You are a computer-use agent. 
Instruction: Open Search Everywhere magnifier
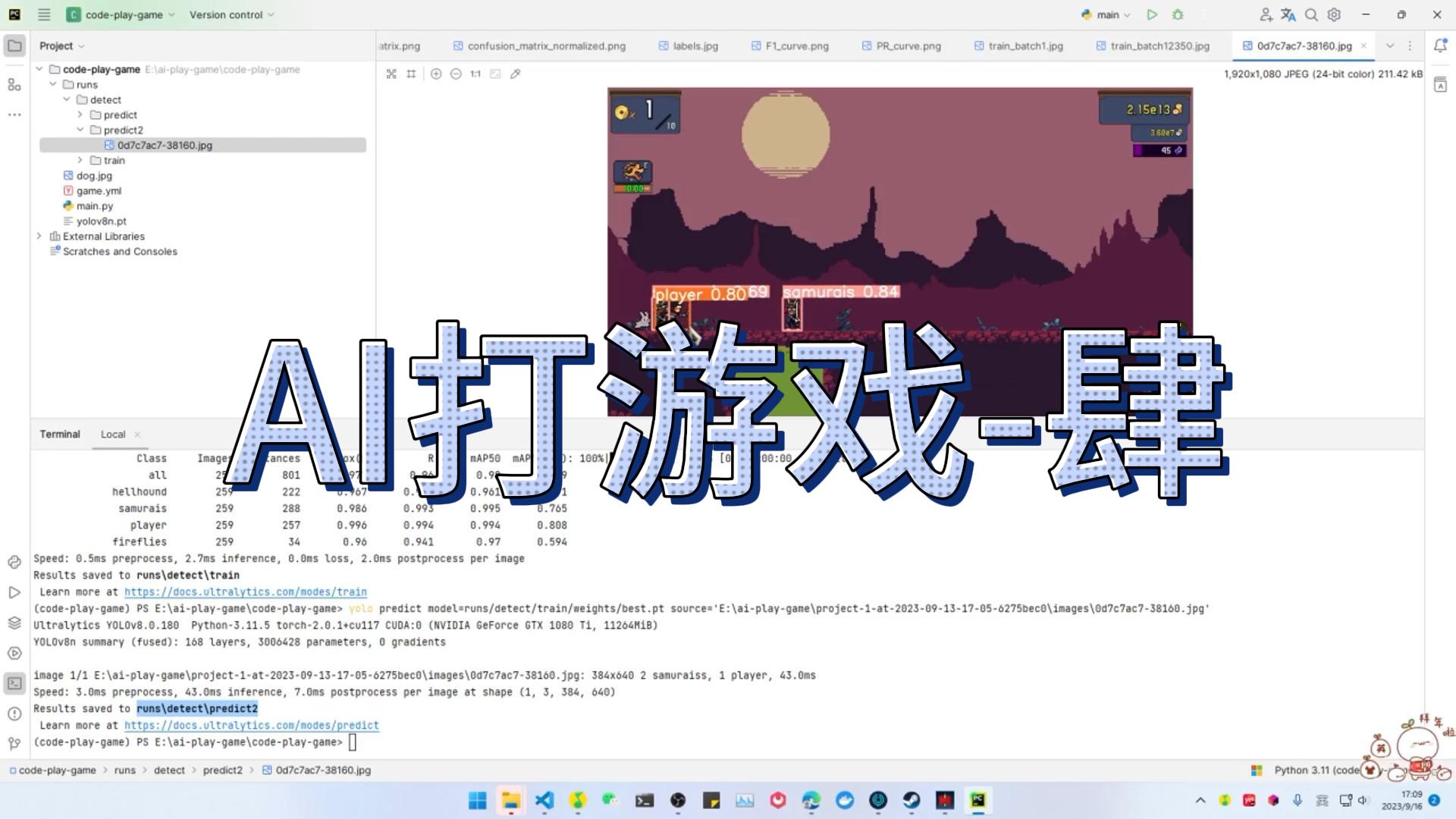click(x=1311, y=14)
